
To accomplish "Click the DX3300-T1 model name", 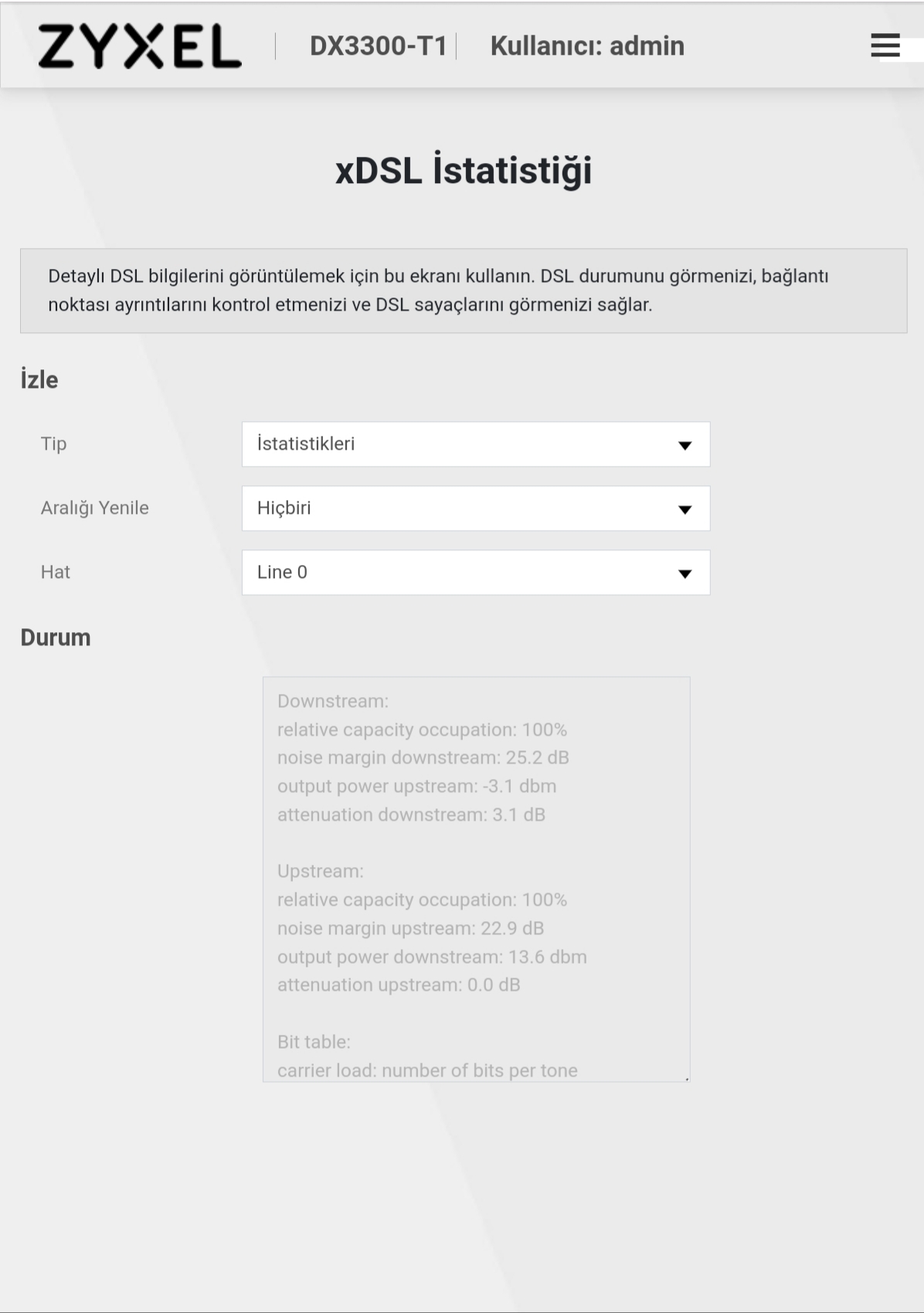I will [x=379, y=46].
